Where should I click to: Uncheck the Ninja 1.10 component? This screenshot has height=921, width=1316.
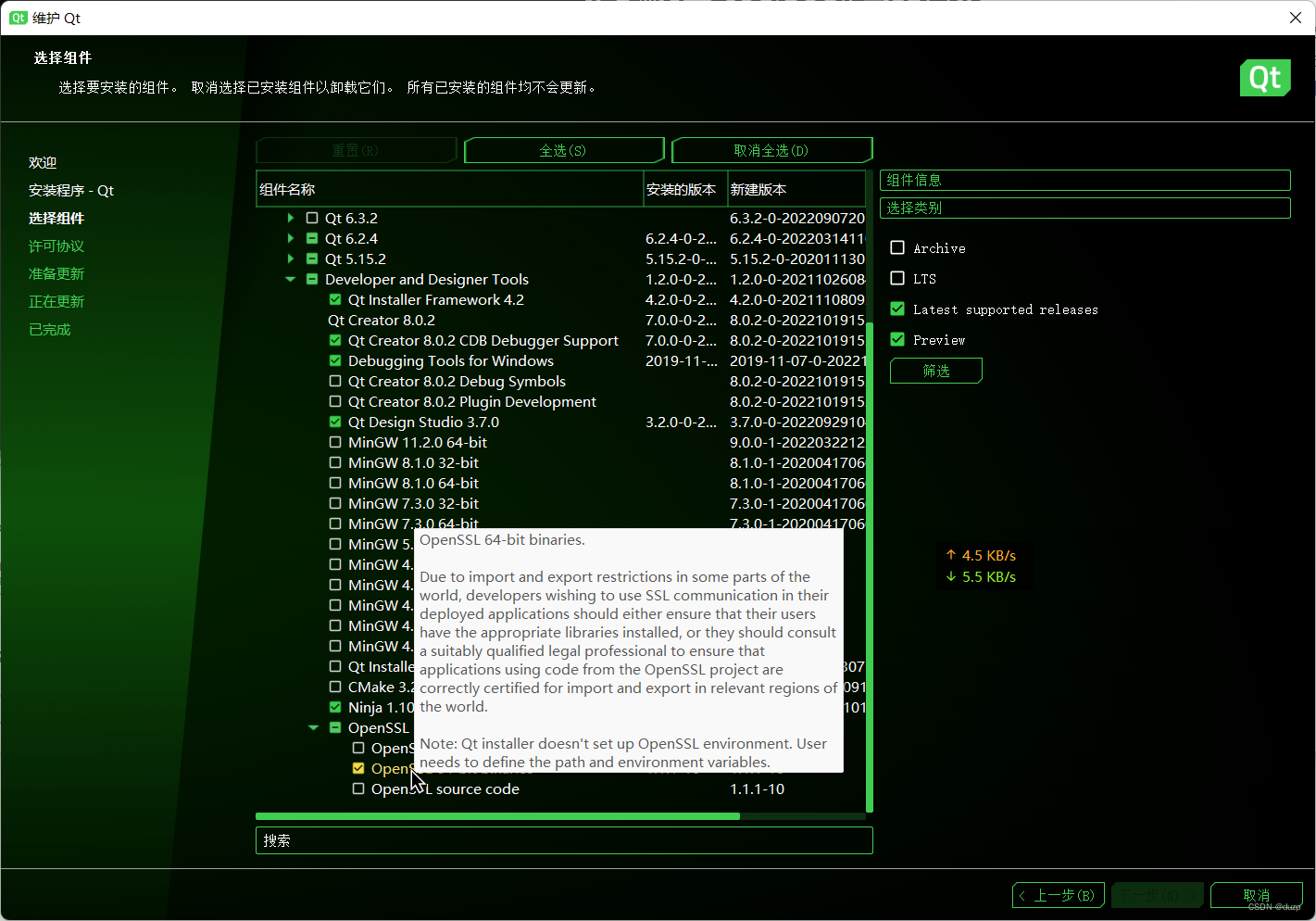335,707
